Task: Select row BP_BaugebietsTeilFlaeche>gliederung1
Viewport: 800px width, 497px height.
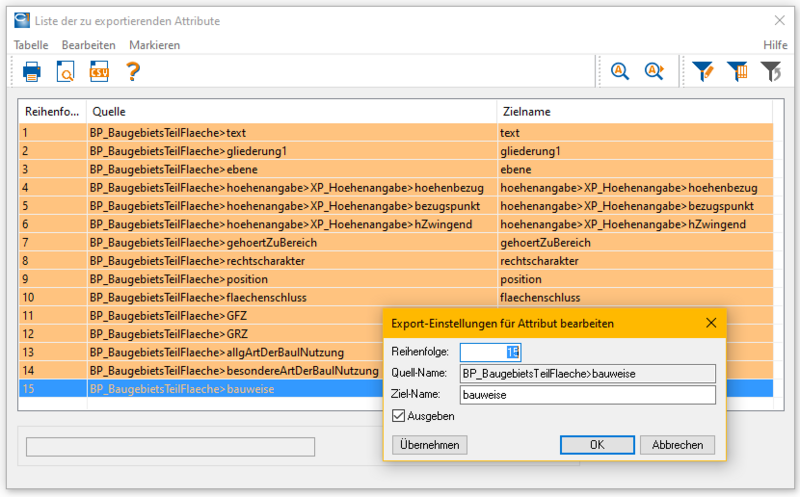Action: point(396,151)
